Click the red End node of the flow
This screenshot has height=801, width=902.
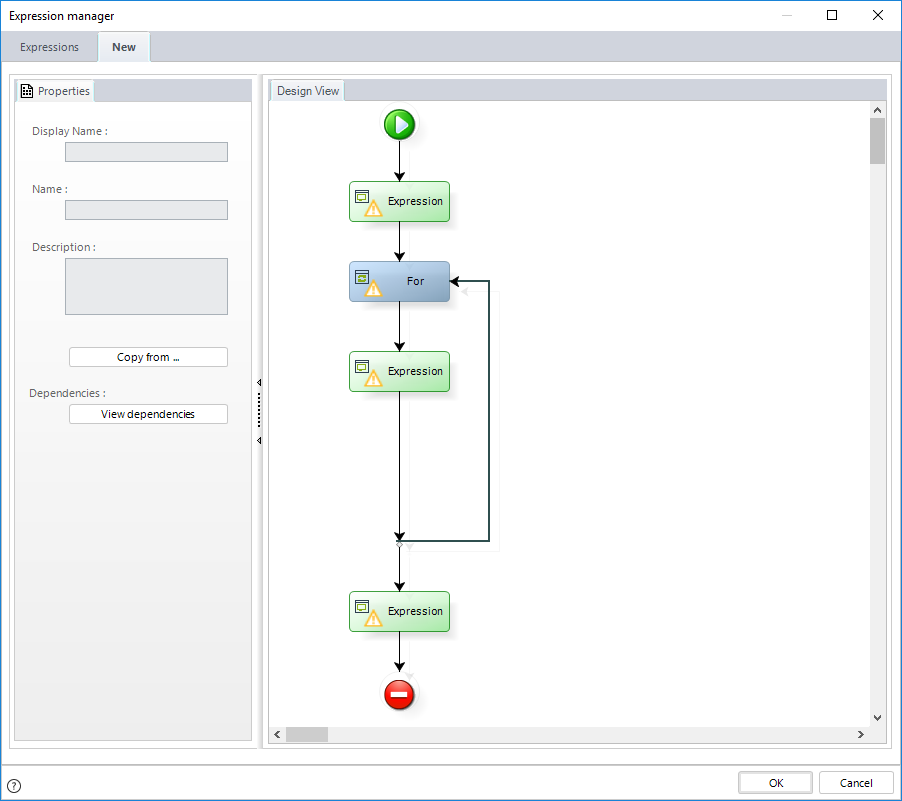point(399,695)
